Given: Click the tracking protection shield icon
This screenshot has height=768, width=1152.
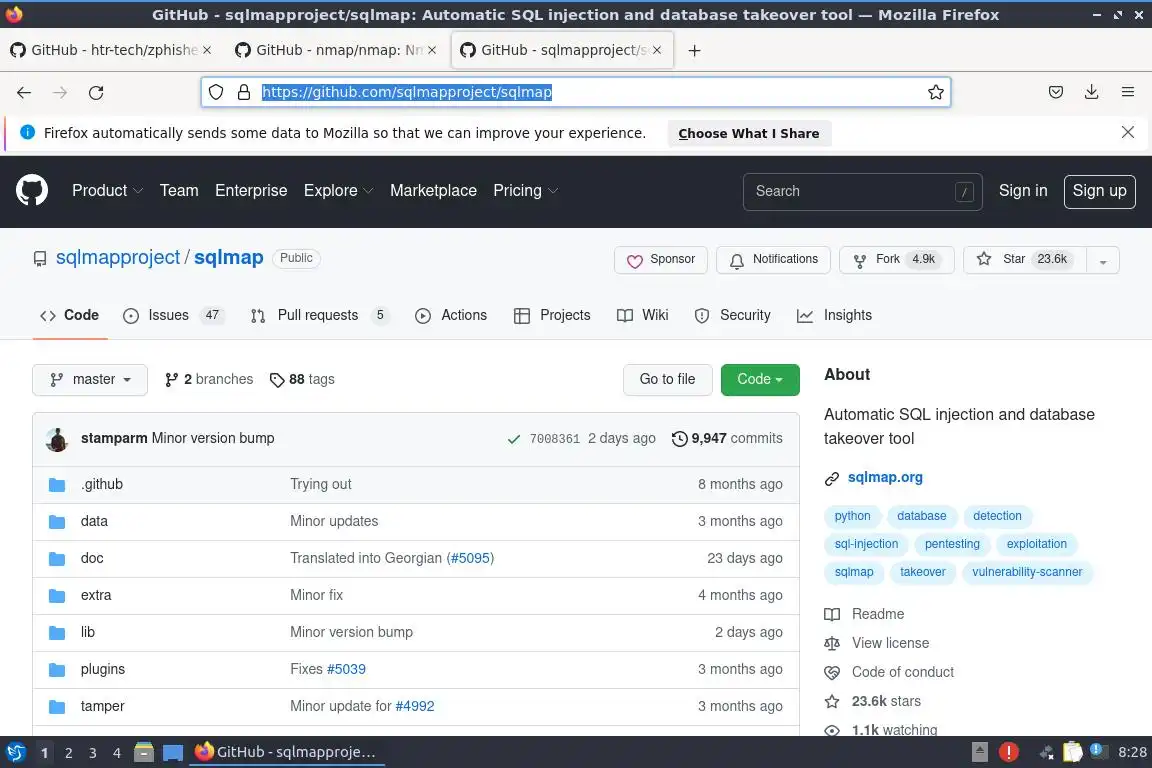Looking at the screenshot, I should (216, 92).
